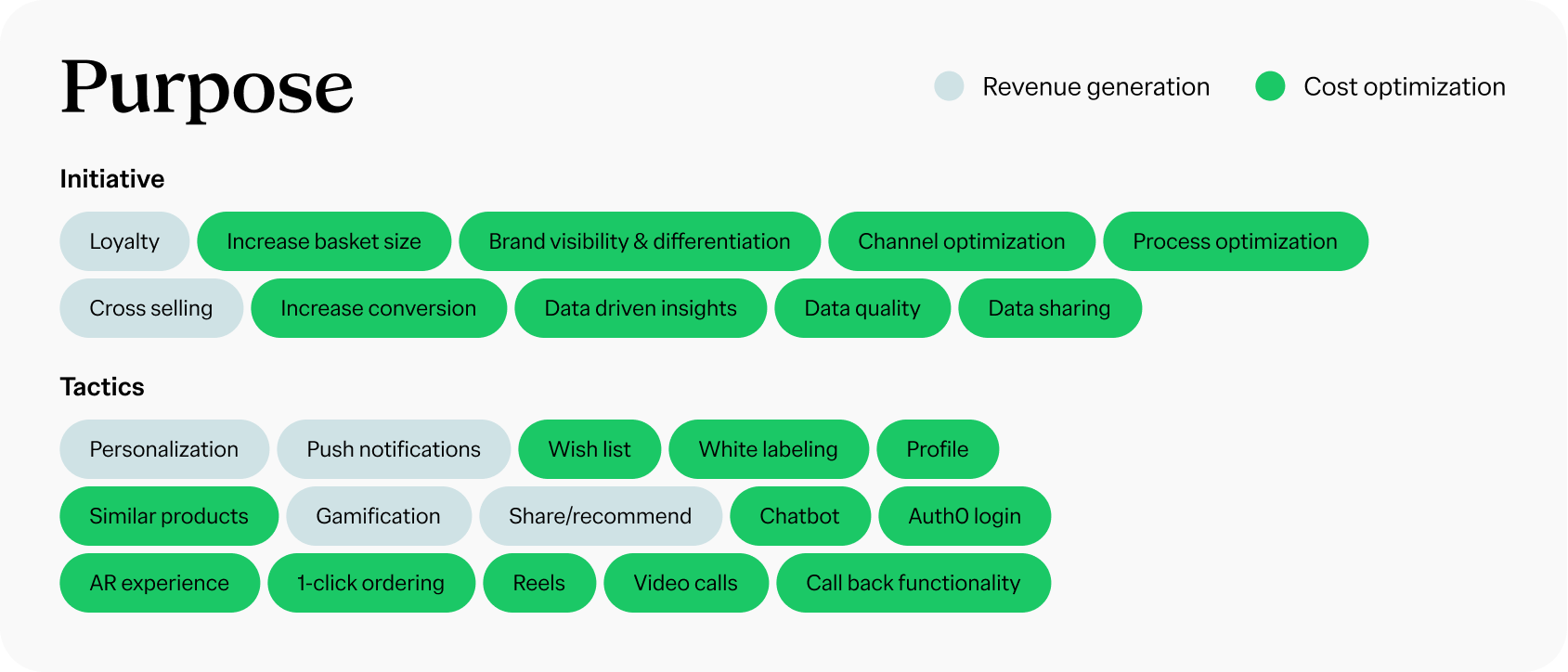Select the Personalization tactic chip
The image size is (1568, 672).
tap(164, 449)
